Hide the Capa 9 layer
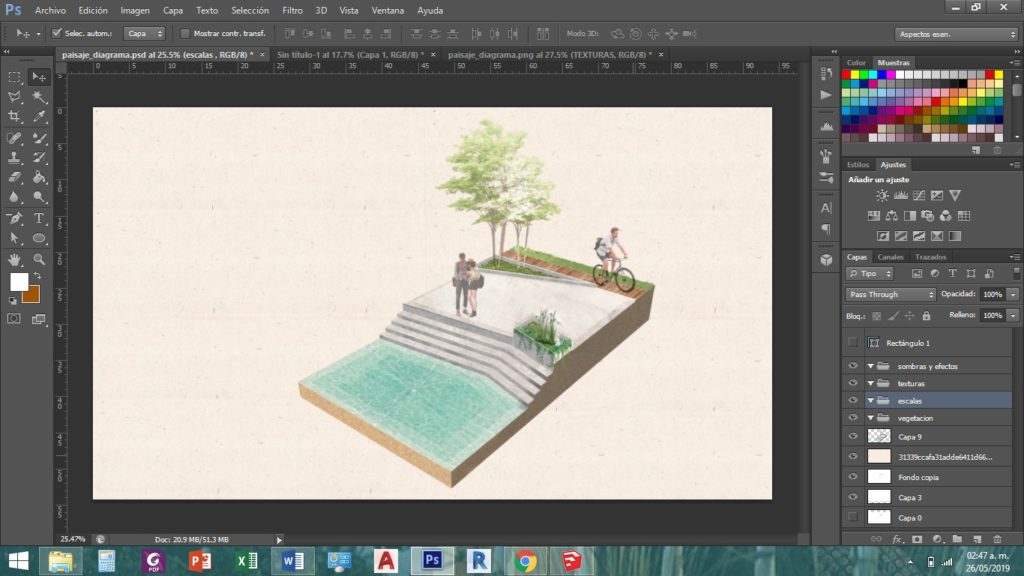1024x576 pixels. point(853,436)
